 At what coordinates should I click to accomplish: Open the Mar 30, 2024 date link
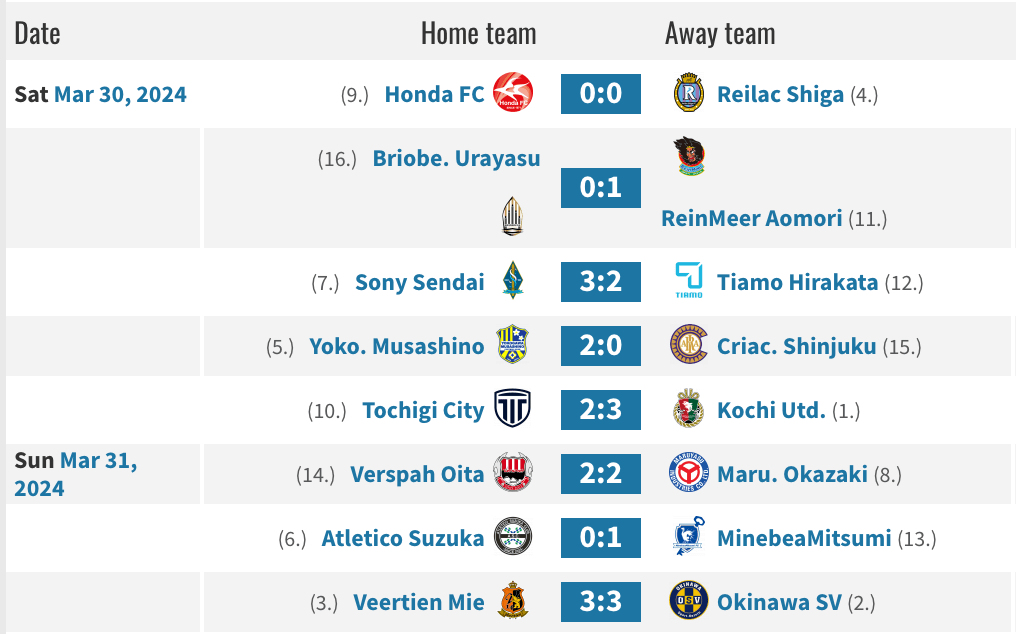[120, 94]
